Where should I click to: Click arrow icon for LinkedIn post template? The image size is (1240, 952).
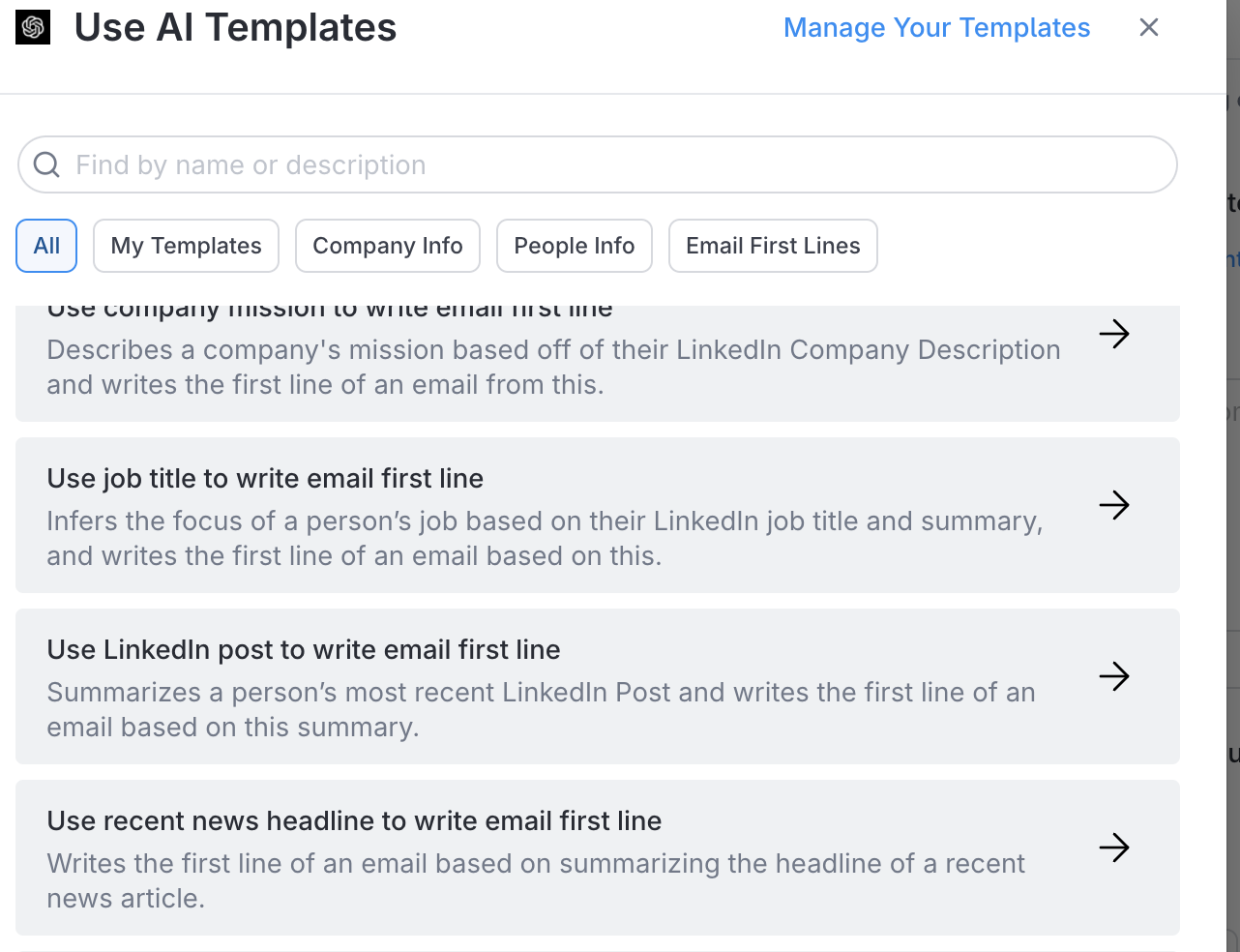tap(1114, 676)
